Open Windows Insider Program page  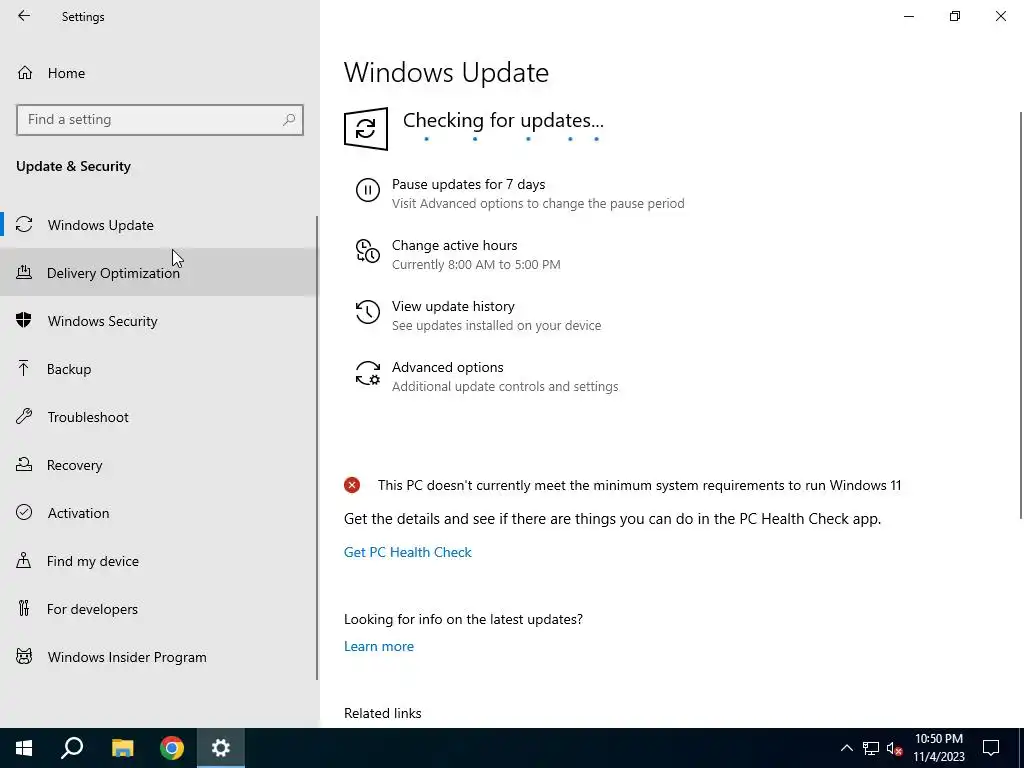click(159, 657)
